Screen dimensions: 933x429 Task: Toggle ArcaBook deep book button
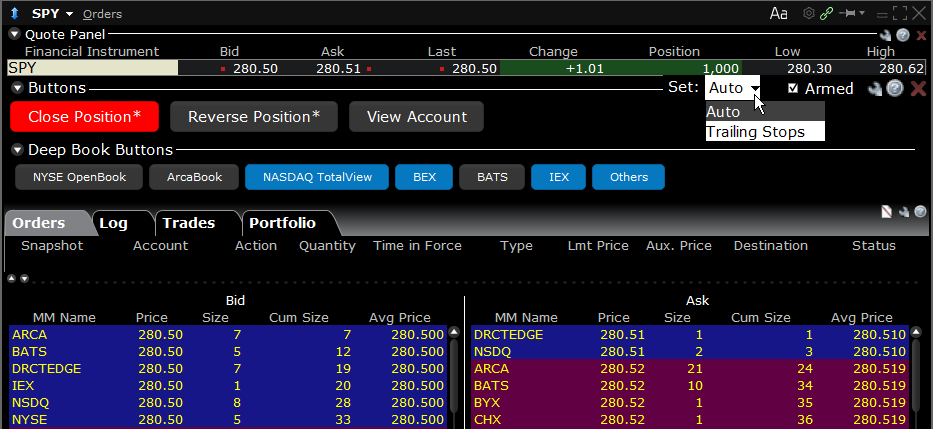[x=195, y=177]
